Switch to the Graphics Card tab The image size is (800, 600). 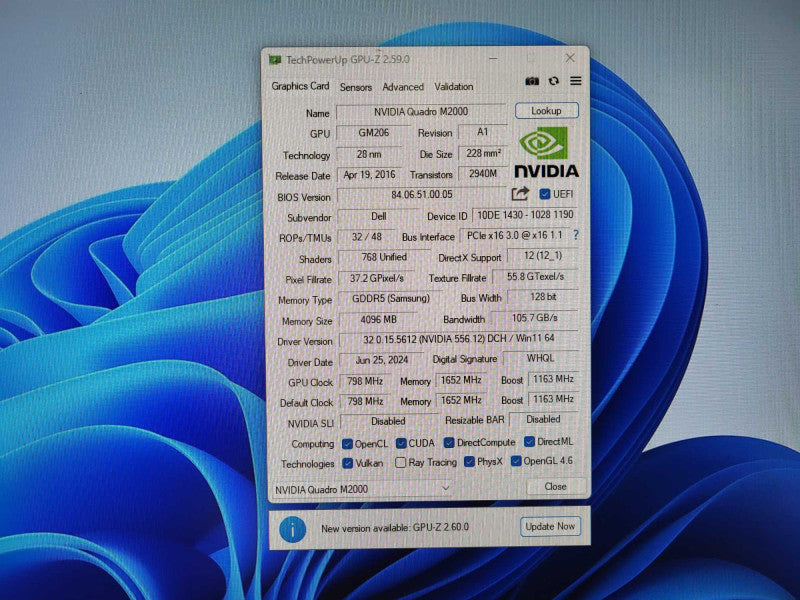point(301,86)
